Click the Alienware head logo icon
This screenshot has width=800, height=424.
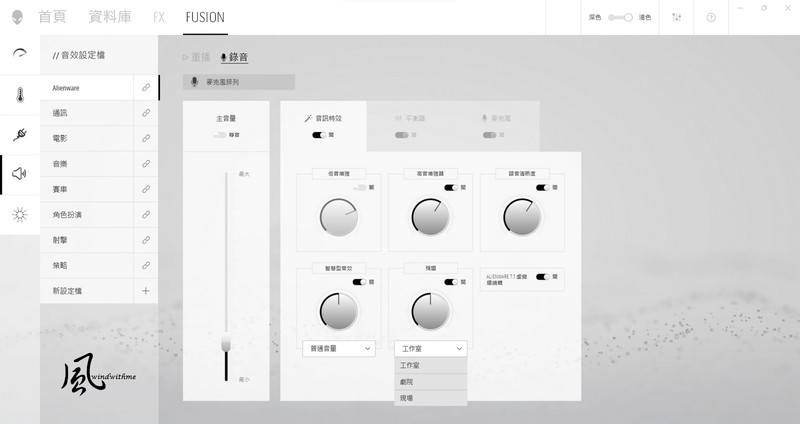point(17,17)
